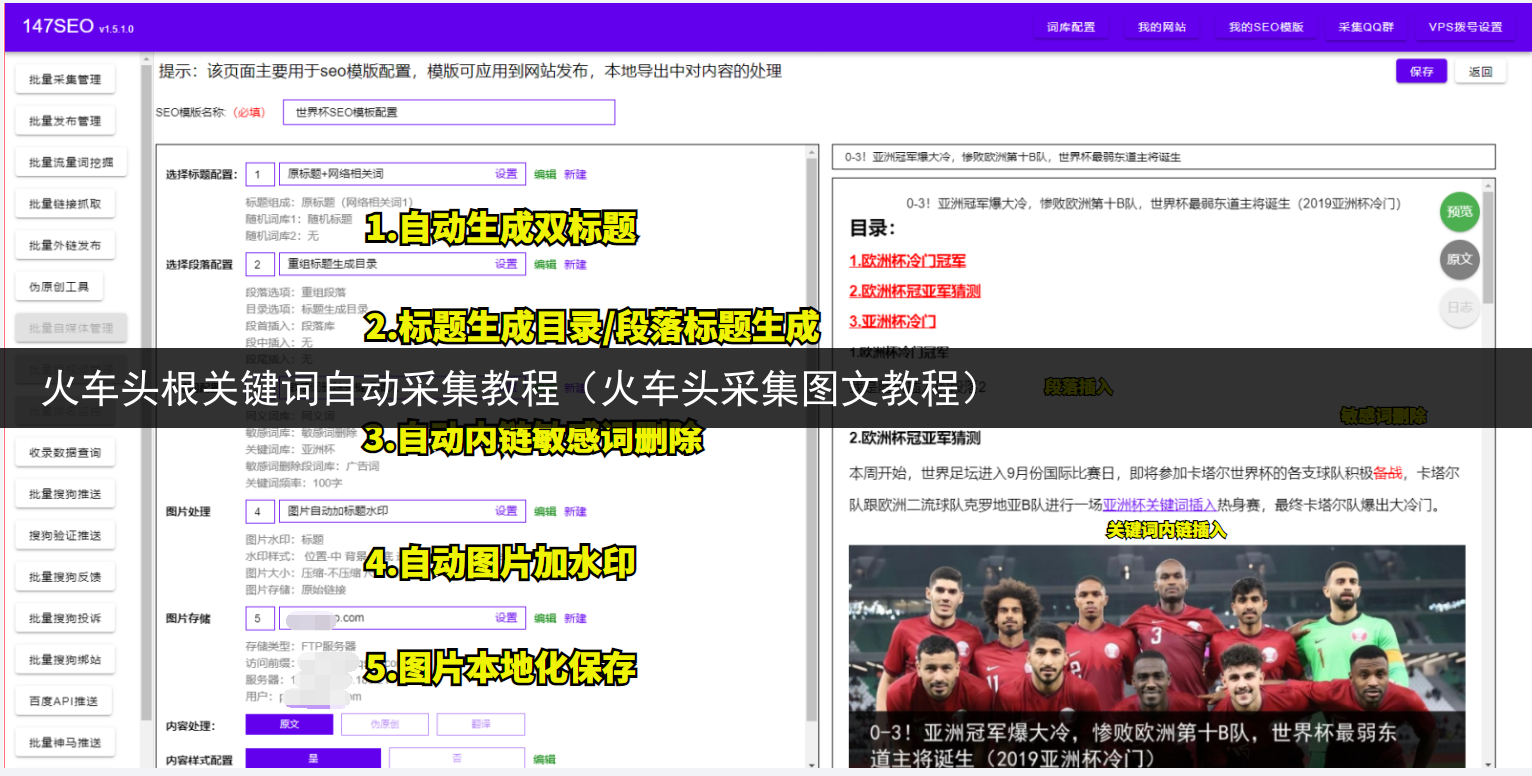Click 编辑 next to 图片存储
Viewport: 1532px width, 776px height.
point(545,618)
